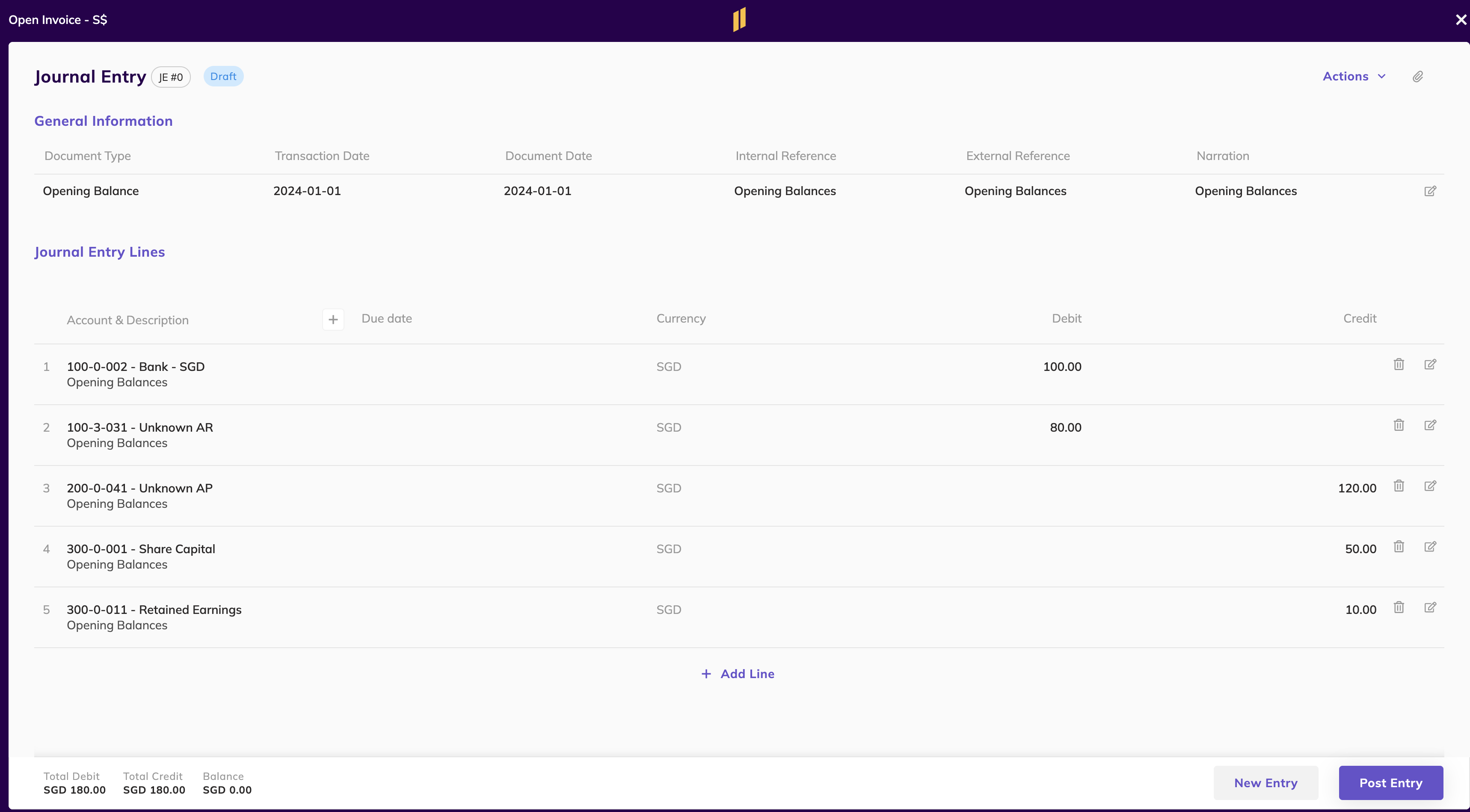Click the SGD currency in Bank row
This screenshot has height=812, width=1470.
point(668,367)
